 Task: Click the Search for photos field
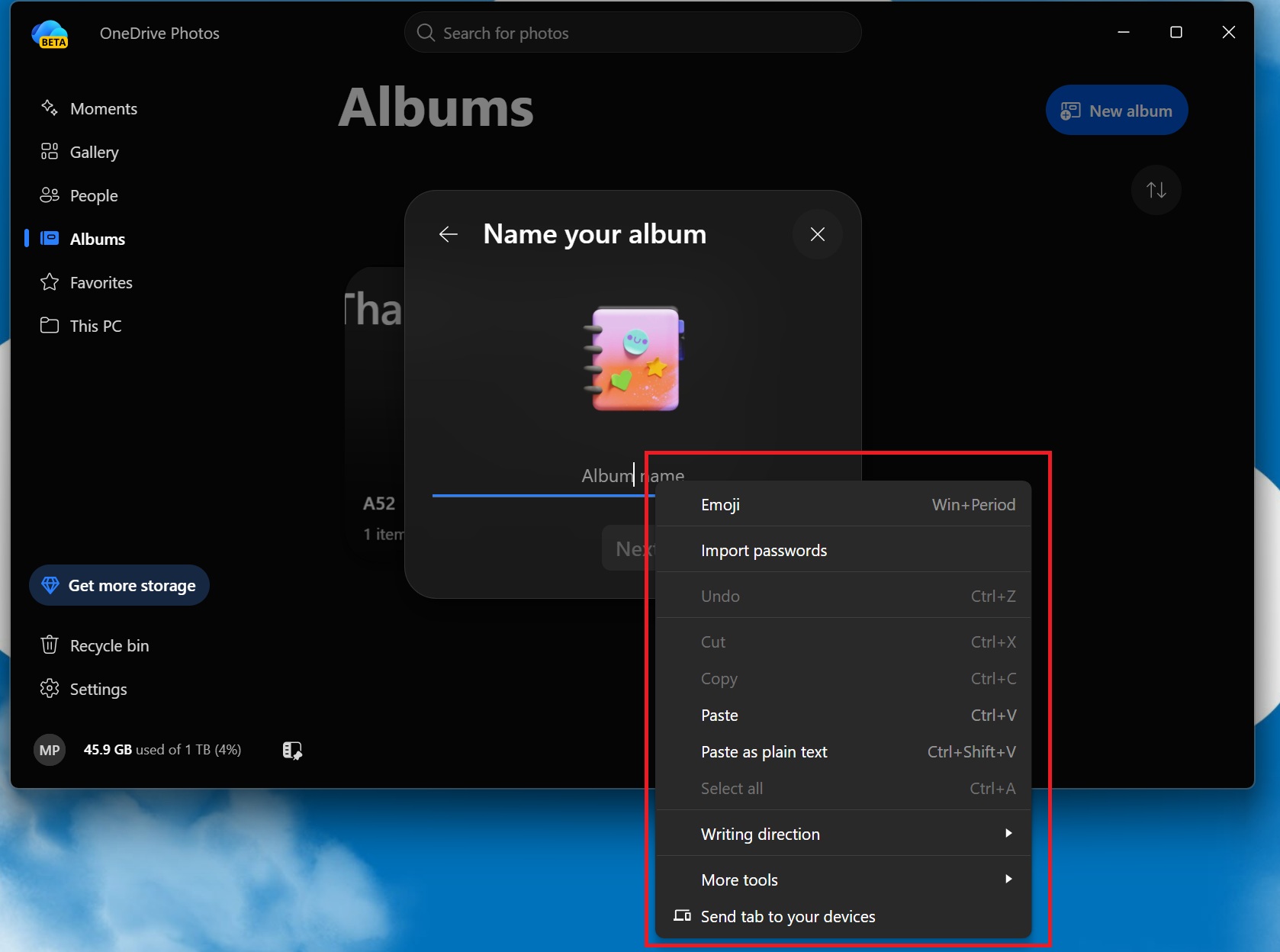coord(633,33)
